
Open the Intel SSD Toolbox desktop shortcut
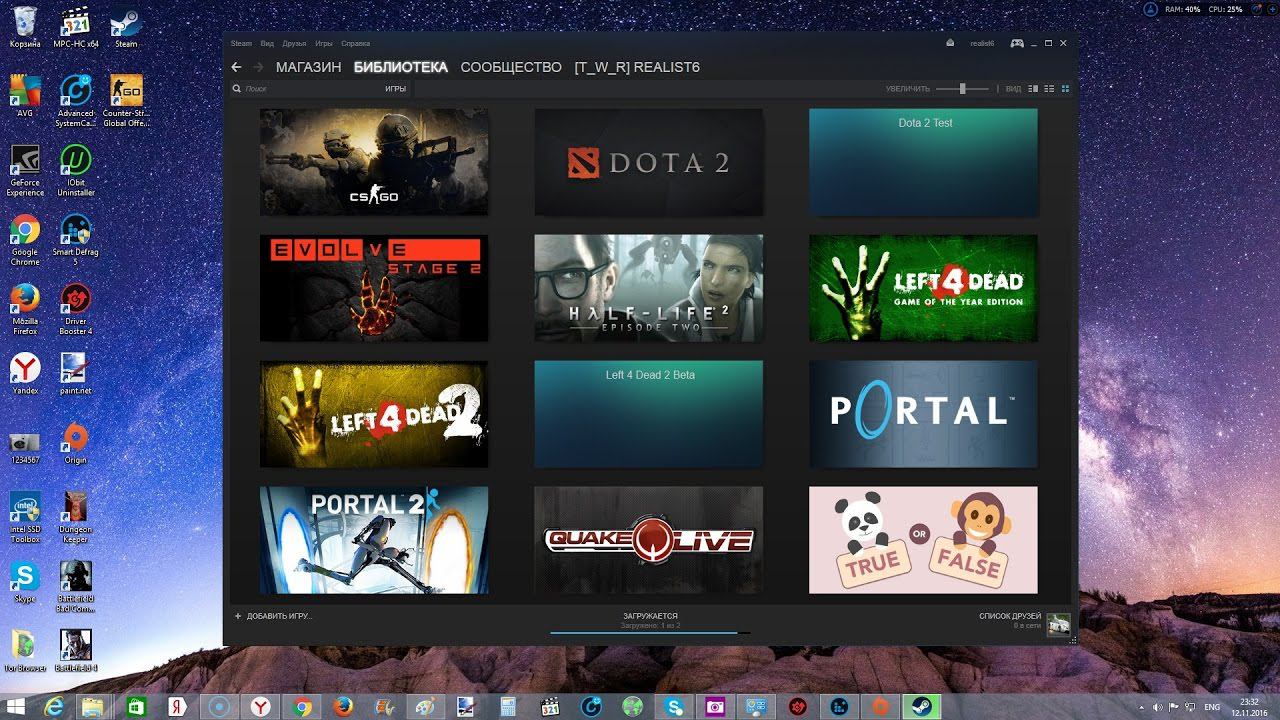[x=25, y=517]
